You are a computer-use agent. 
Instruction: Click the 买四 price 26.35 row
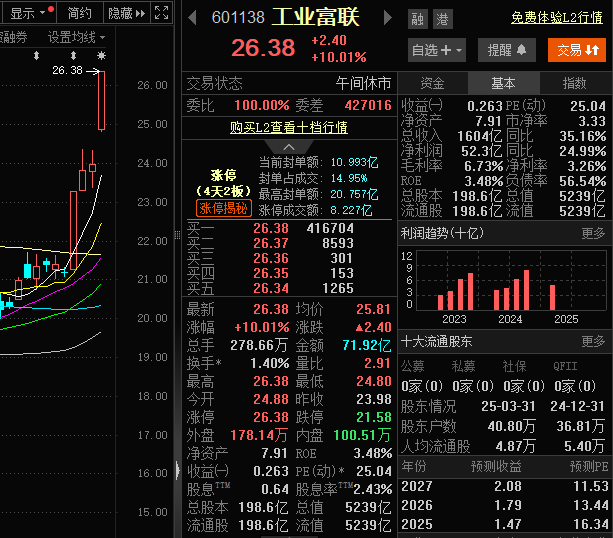(x=289, y=273)
